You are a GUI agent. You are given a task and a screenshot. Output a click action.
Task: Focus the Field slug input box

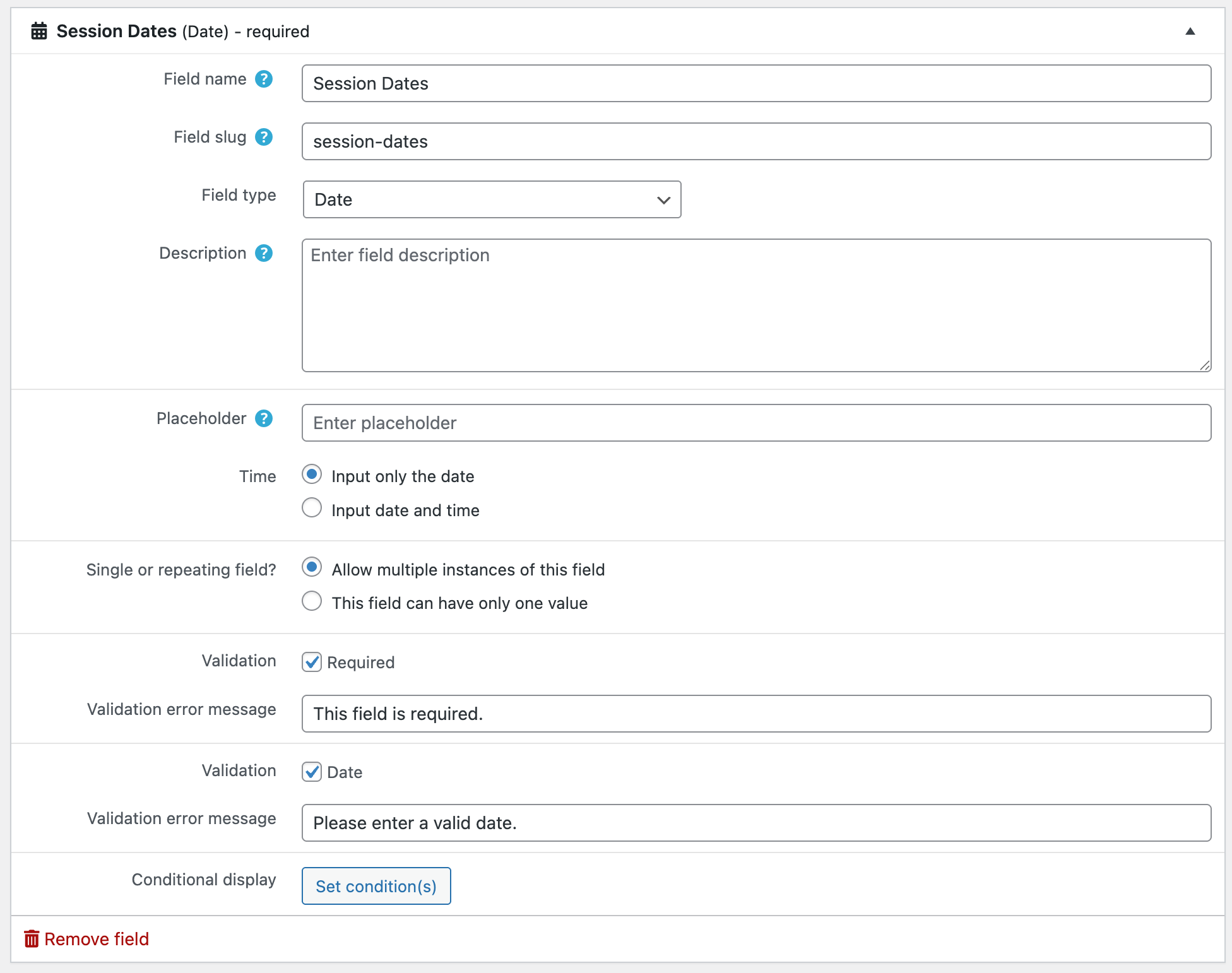click(756, 141)
